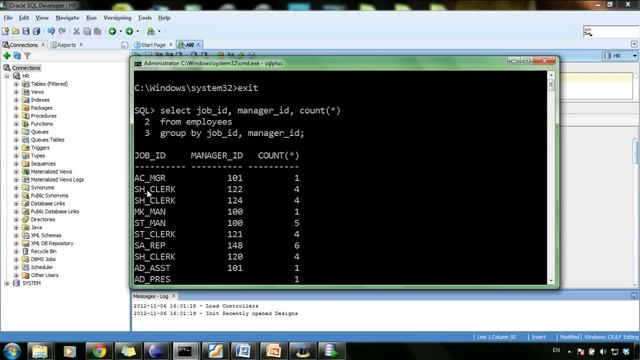
Task: Select the Sequences tree item
Action: point(43,164)
